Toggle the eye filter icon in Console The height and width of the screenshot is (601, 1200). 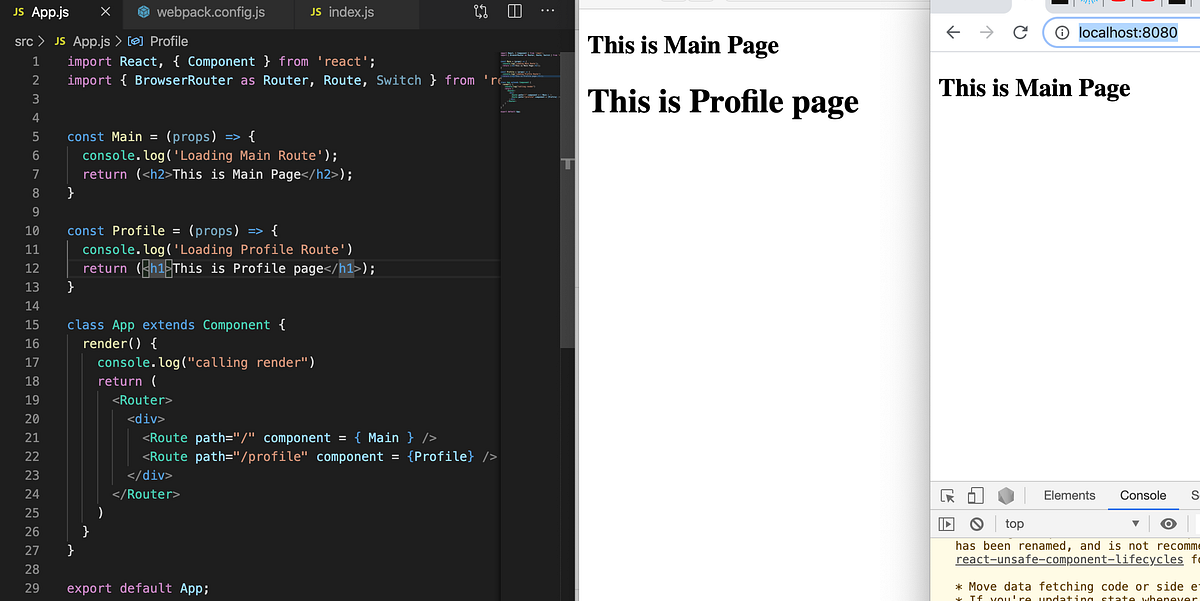[x=1168, y=523]
